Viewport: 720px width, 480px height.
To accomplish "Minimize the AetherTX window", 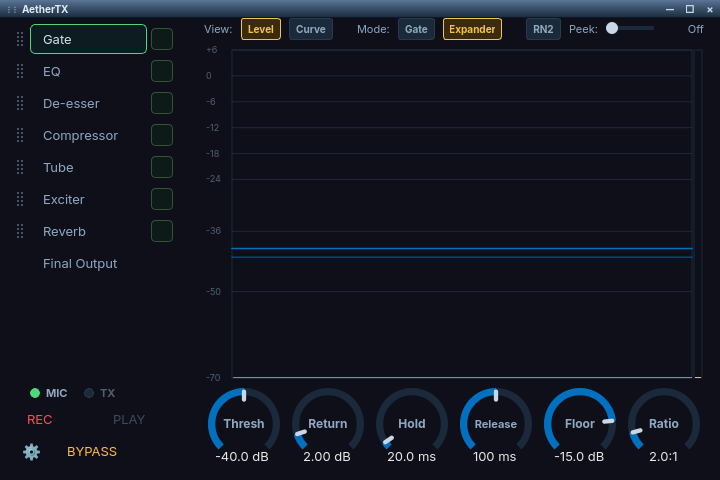I will pos(670,9).
